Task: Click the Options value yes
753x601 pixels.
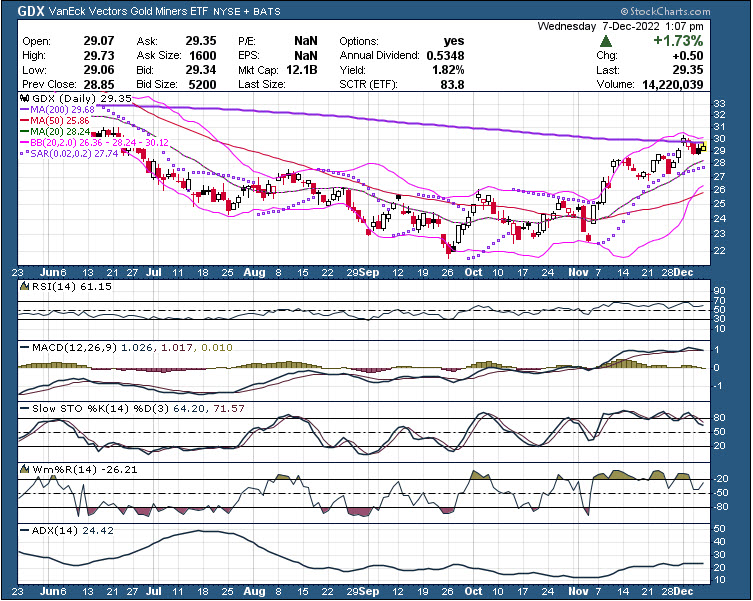Action: (x=454, y=41)
